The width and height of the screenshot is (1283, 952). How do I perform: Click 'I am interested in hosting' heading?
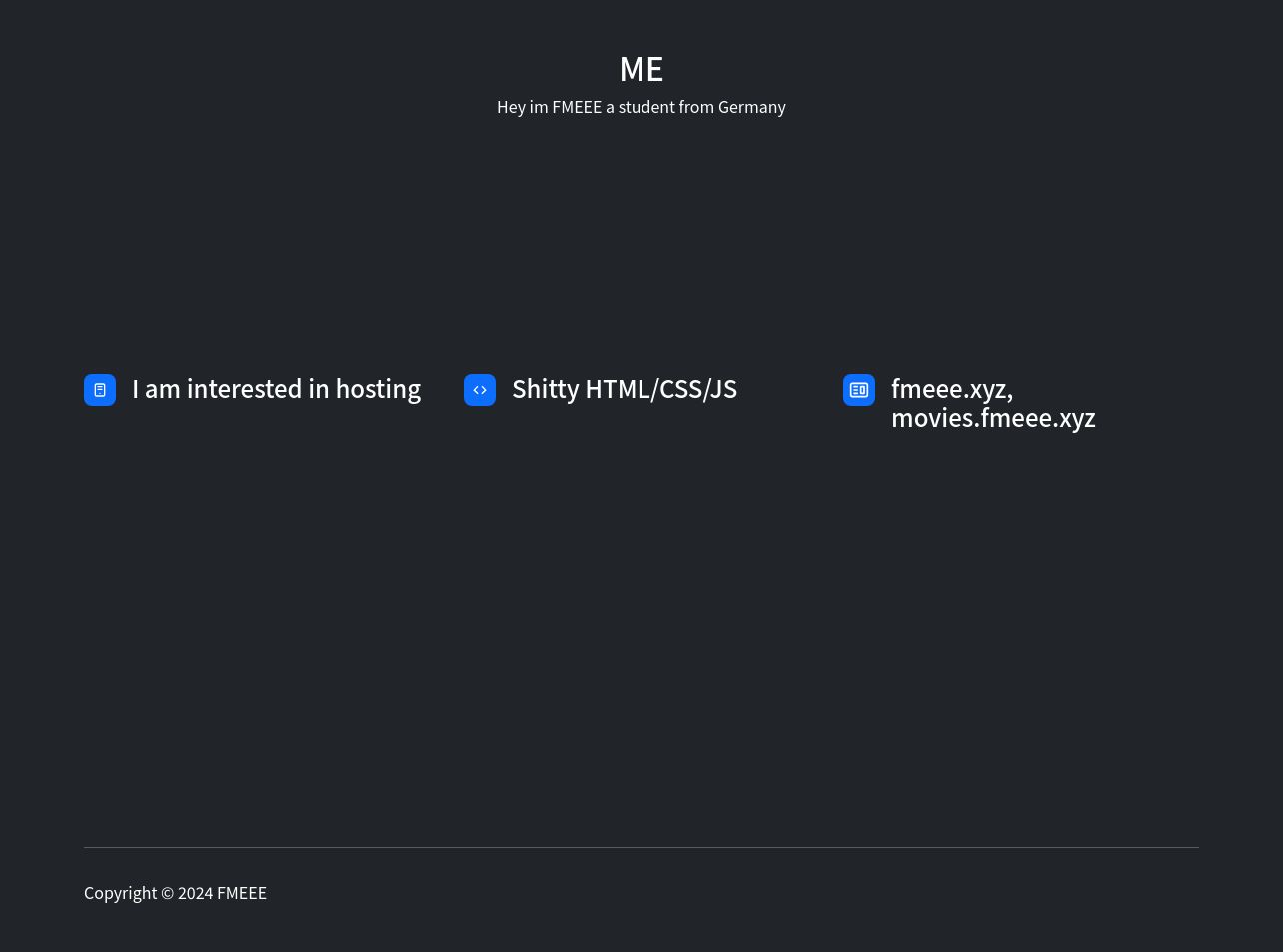[276, 389]
